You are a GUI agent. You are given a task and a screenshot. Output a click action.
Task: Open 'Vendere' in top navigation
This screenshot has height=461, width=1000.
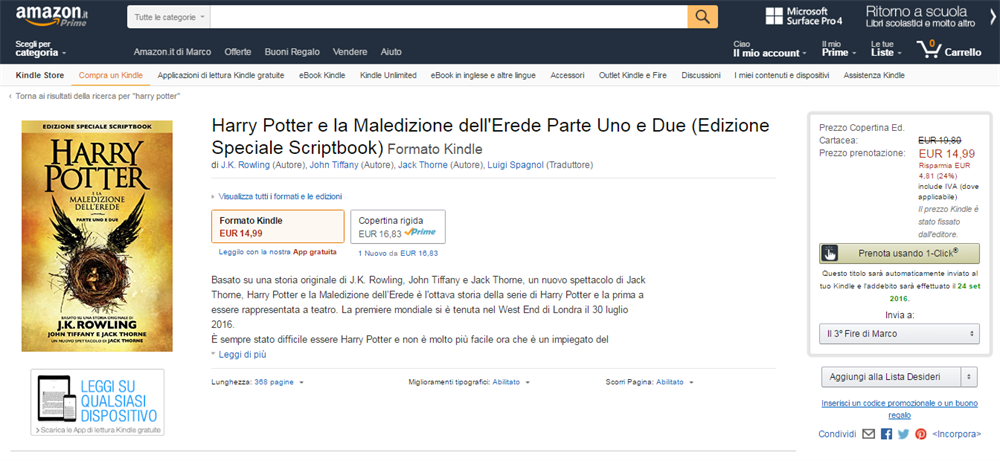tap(350, 52)
